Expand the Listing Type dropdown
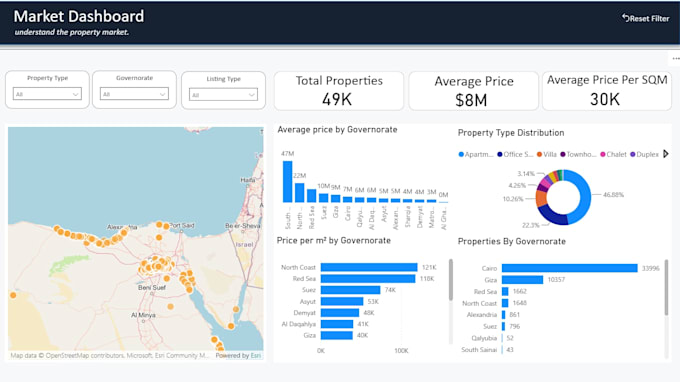Viewport: 680px width, 382px height. pyautogui.click(x=223, y=95)
